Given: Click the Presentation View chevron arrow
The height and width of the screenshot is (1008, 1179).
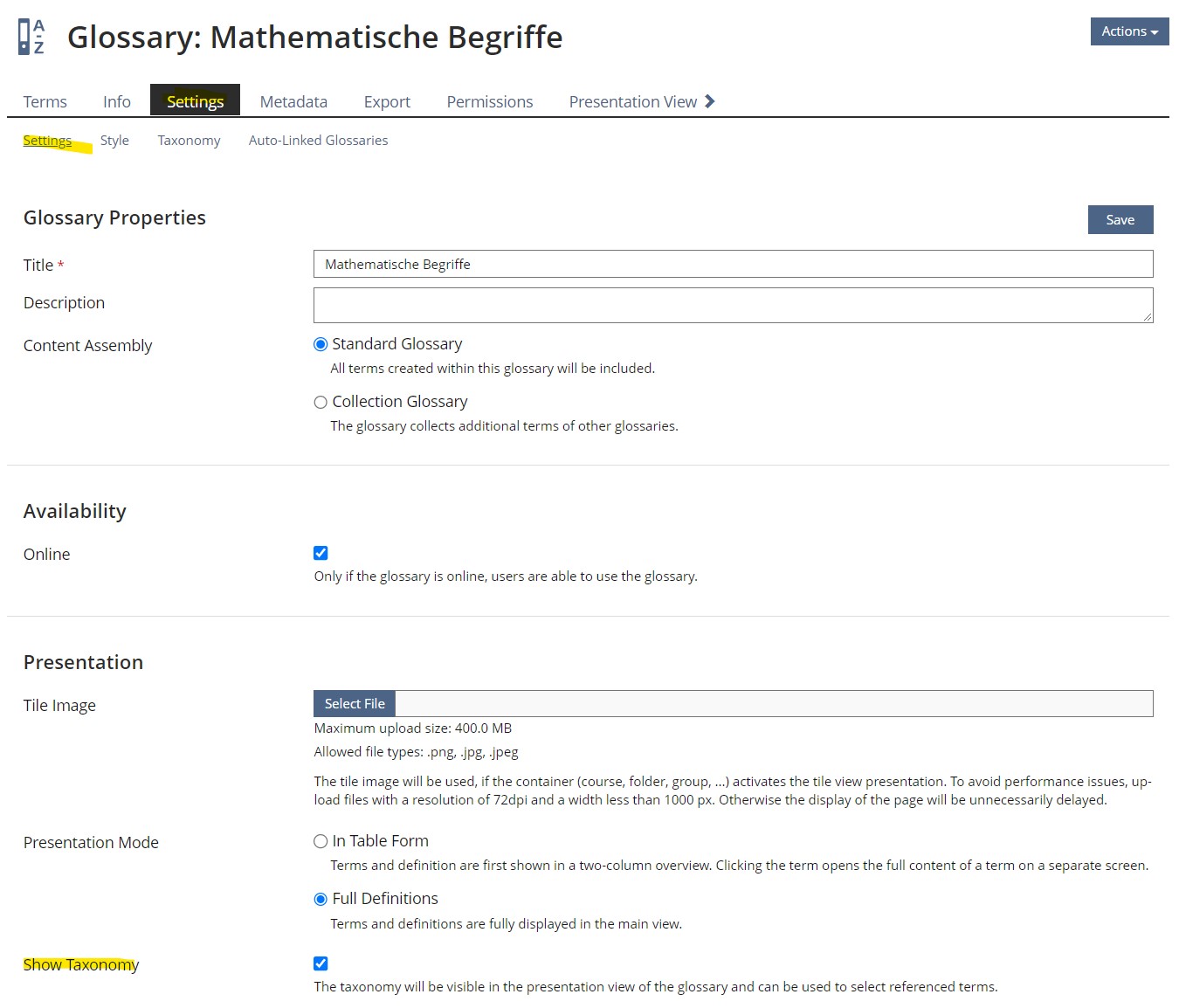Looking at the screenshot, I should [709, 101].
